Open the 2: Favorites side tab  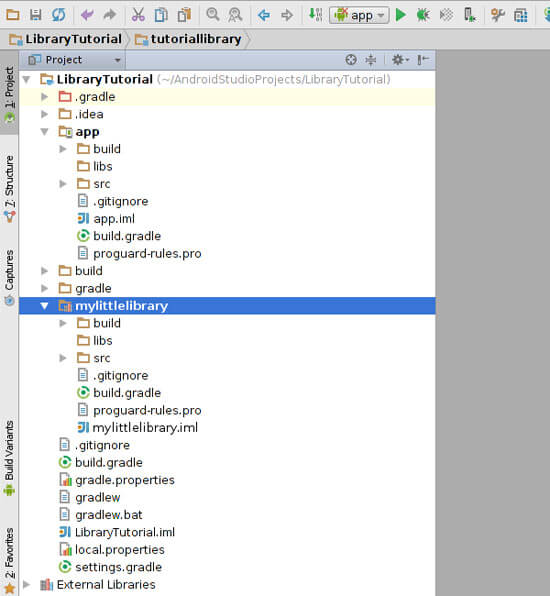(9, 560)
